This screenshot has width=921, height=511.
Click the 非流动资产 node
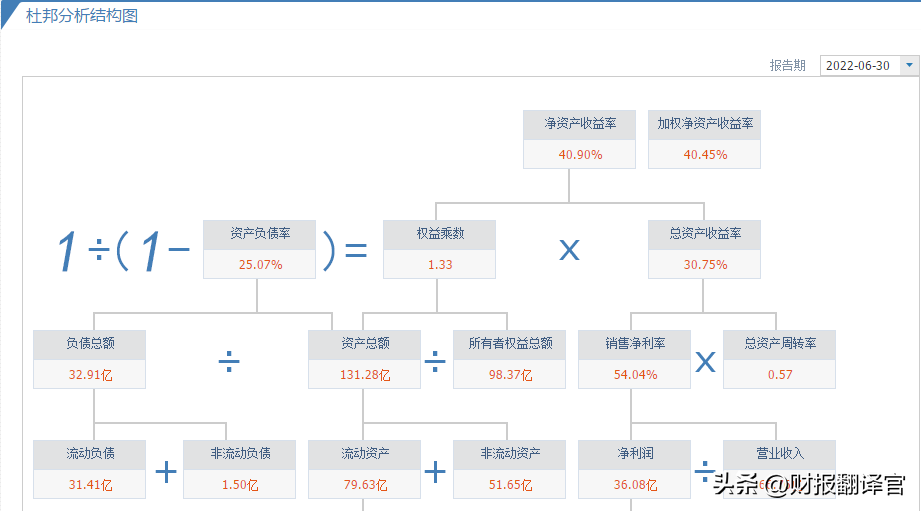tap(510, 469)
